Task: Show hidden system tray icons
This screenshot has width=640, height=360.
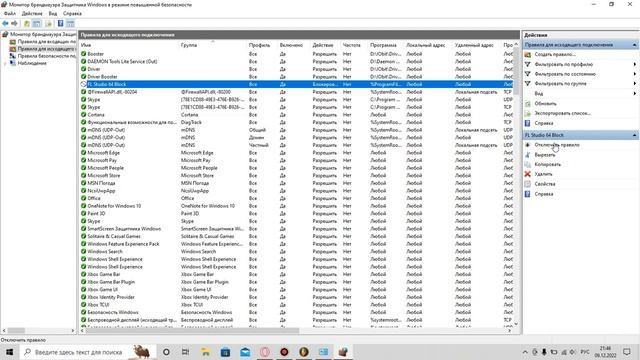Action: coord(525,352)
